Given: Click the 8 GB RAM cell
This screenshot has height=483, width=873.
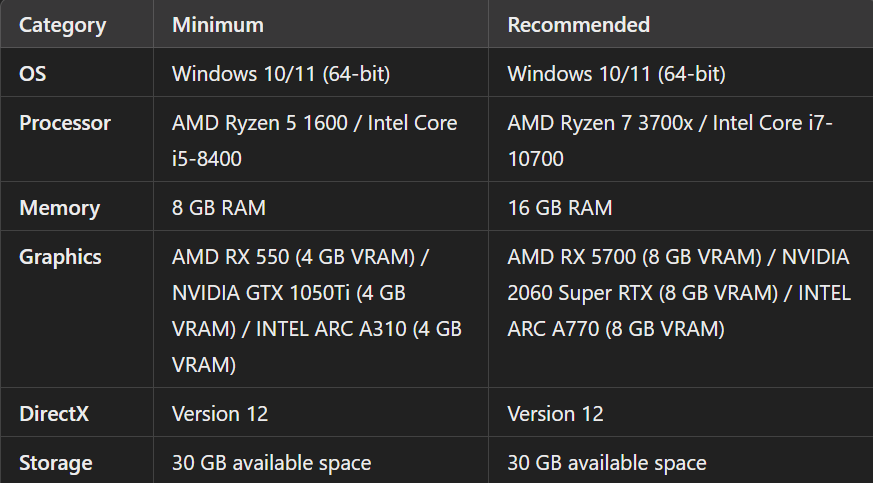Looking at the screenshot, I should (x=219, y=208).
